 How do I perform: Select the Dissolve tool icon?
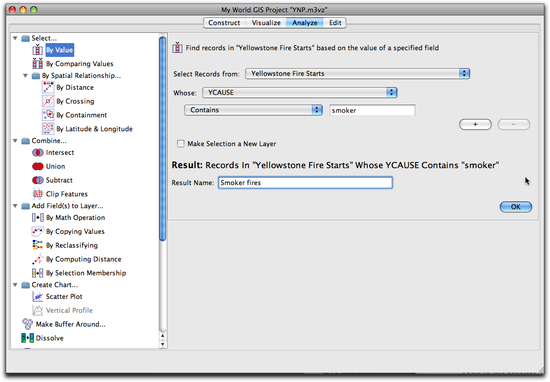coord(27,338)
